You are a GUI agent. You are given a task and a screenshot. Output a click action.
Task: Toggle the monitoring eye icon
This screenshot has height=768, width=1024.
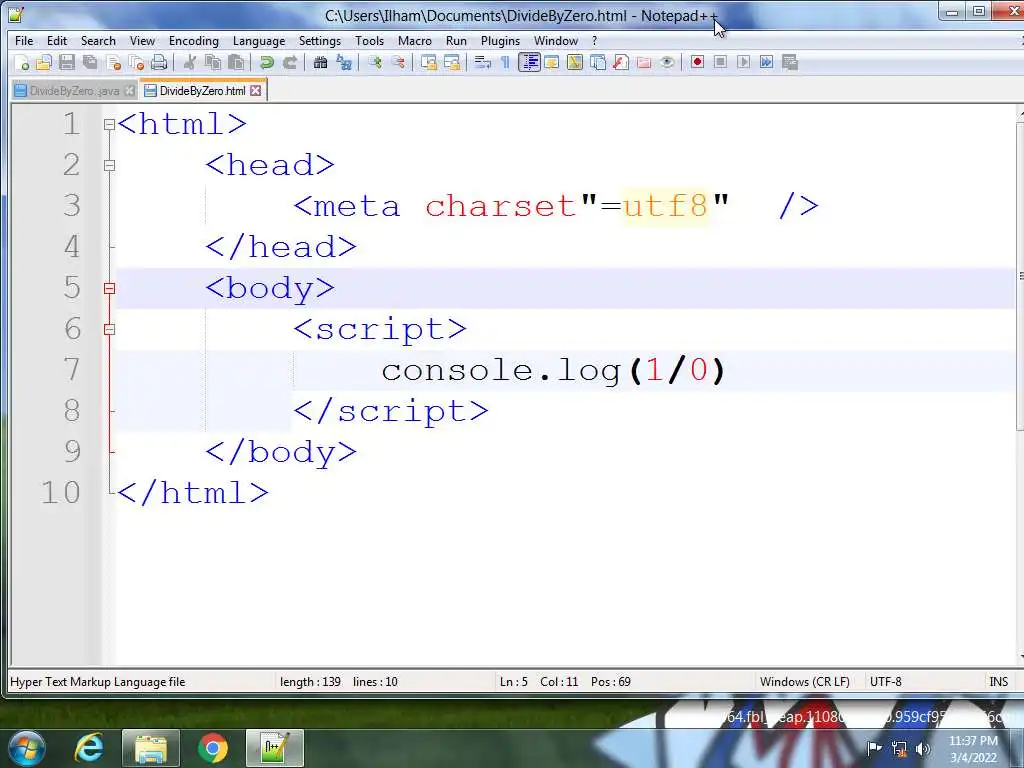667,63
